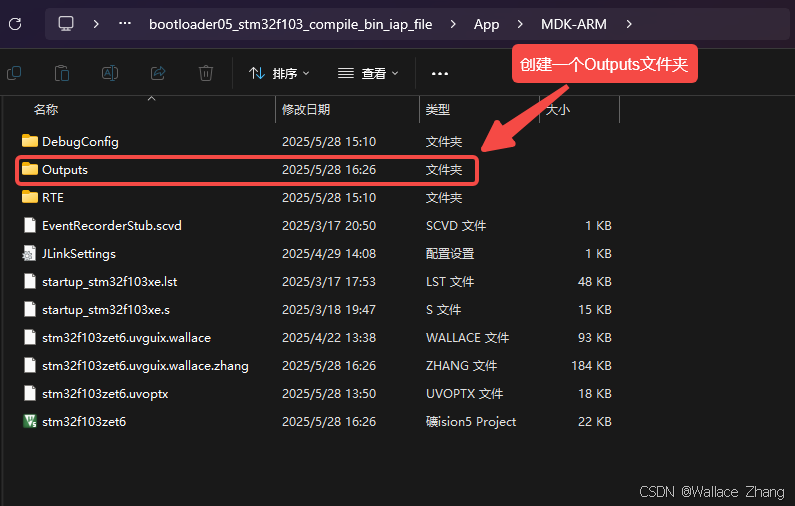Screen dimensions: 795x506
Task: Click the startup_stm32f103xe.s file icon
Action: [30, 309]
